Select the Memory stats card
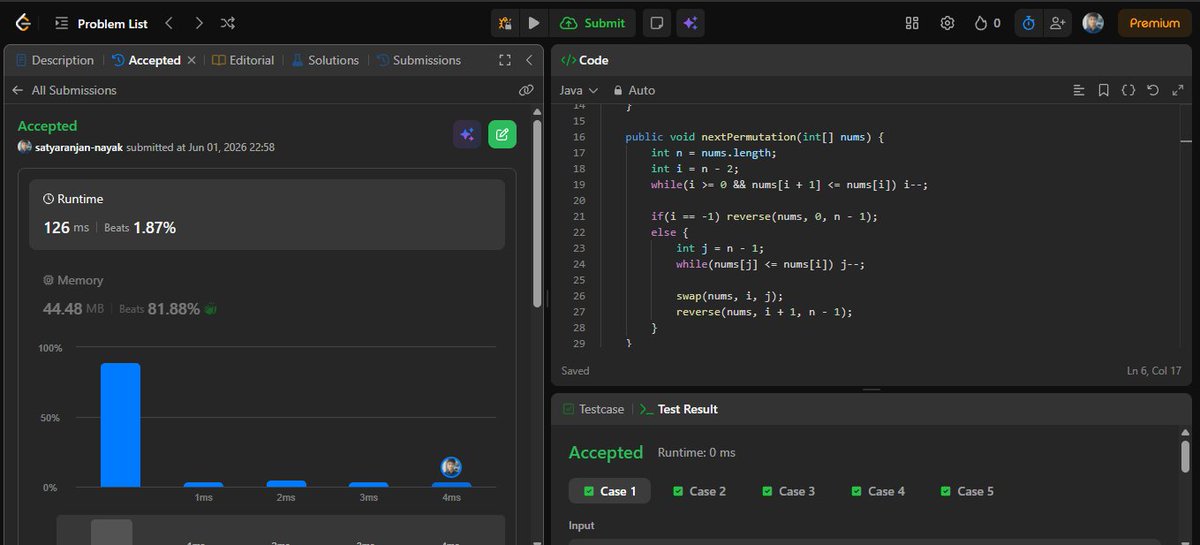 point(267,295)
